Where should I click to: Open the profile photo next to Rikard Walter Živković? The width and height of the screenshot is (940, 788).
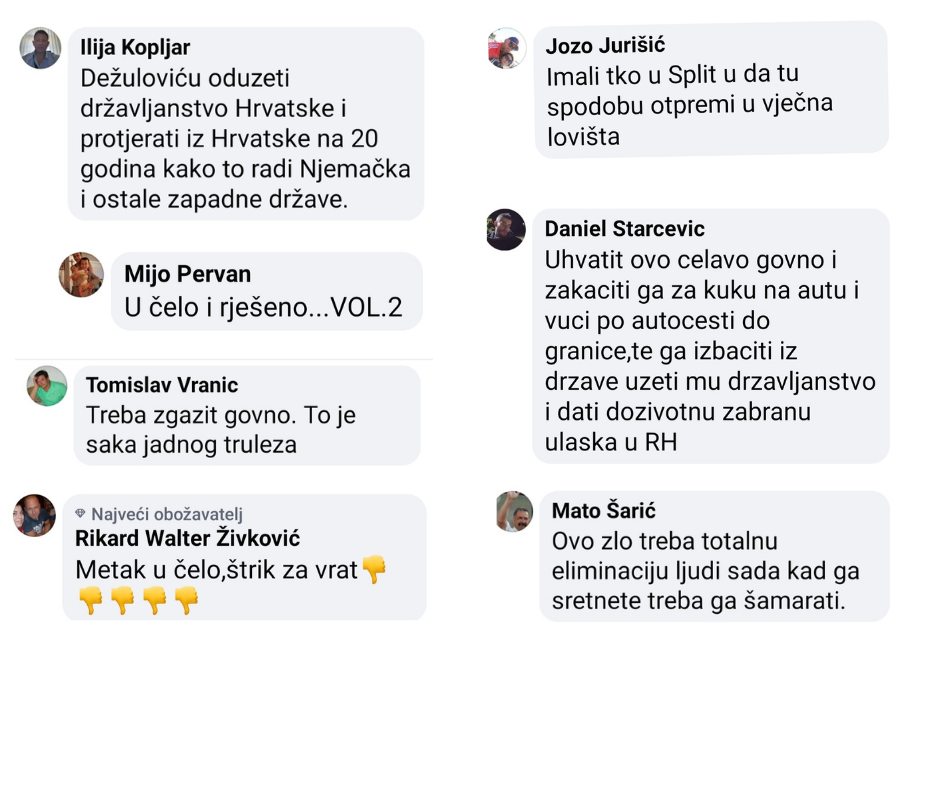34,515
